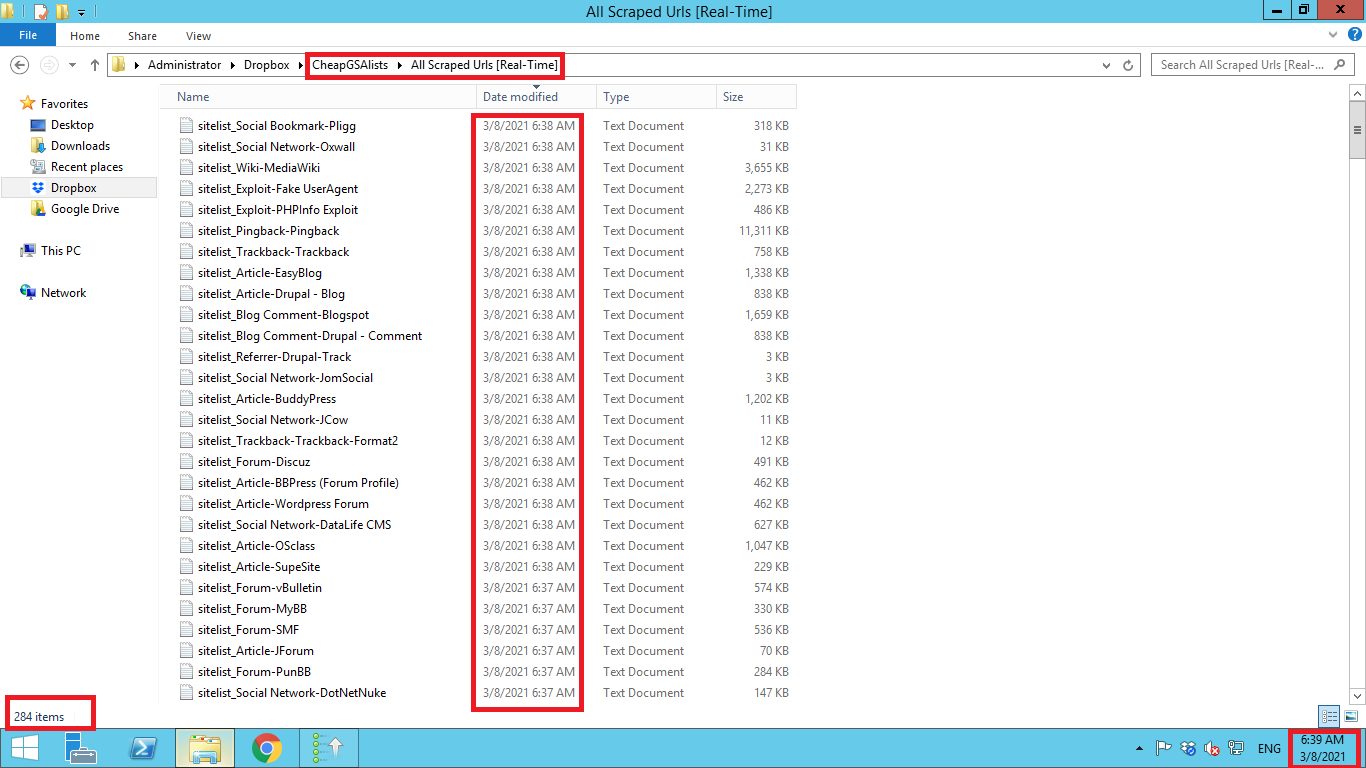Select file sitelist_Forum-Discuz
This screenshot has height=768, width=1366.
[254, 462]
